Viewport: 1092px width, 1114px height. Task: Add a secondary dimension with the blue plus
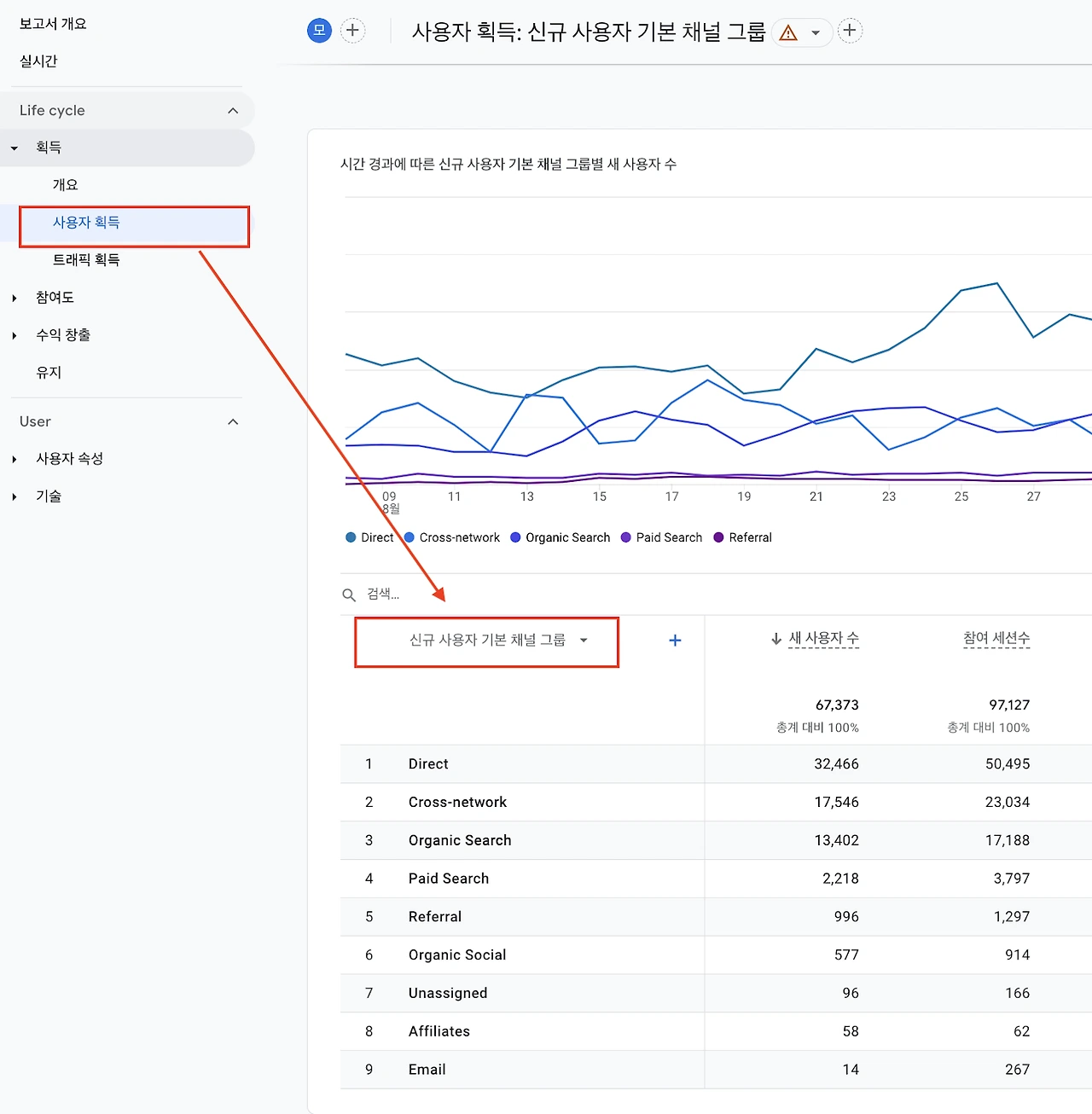675,641
